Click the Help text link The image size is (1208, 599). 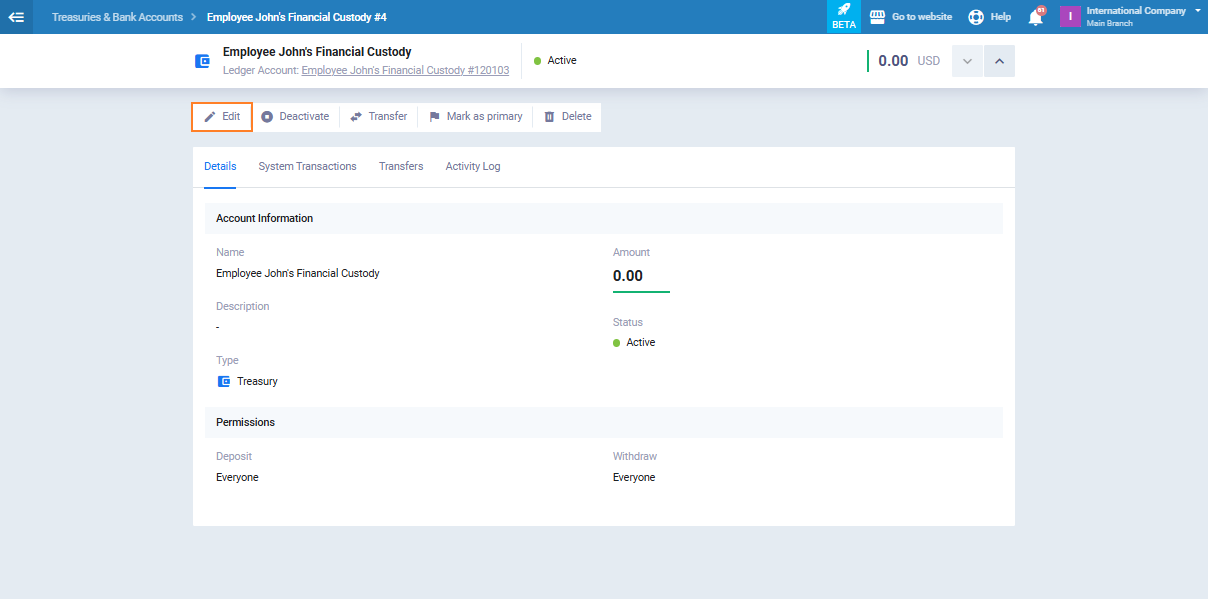click(x=1000, y=17)
